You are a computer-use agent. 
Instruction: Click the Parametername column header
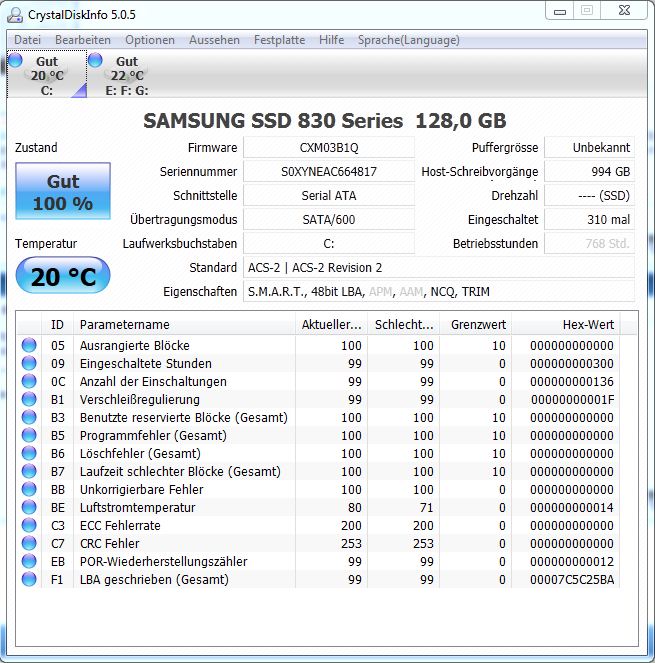click(x=184, y=324)
